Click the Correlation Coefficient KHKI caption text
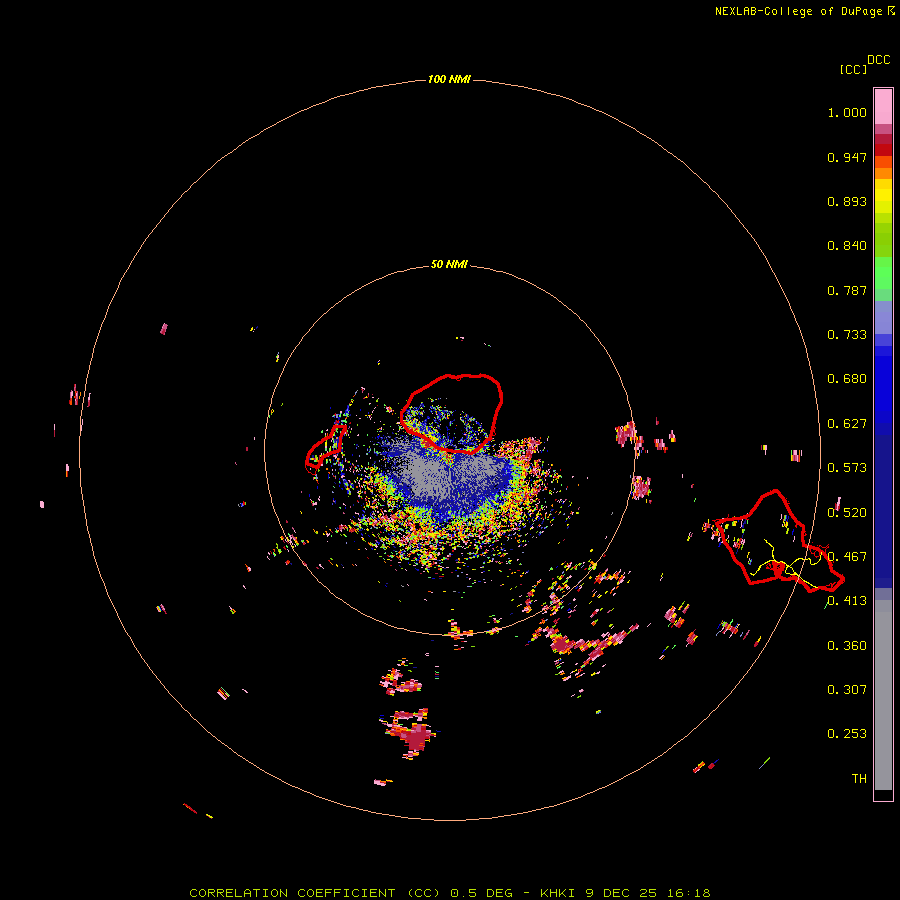Image resolution: width=900 pixels, height=900 pixels. pyautogui.click(x=450, y=893)
